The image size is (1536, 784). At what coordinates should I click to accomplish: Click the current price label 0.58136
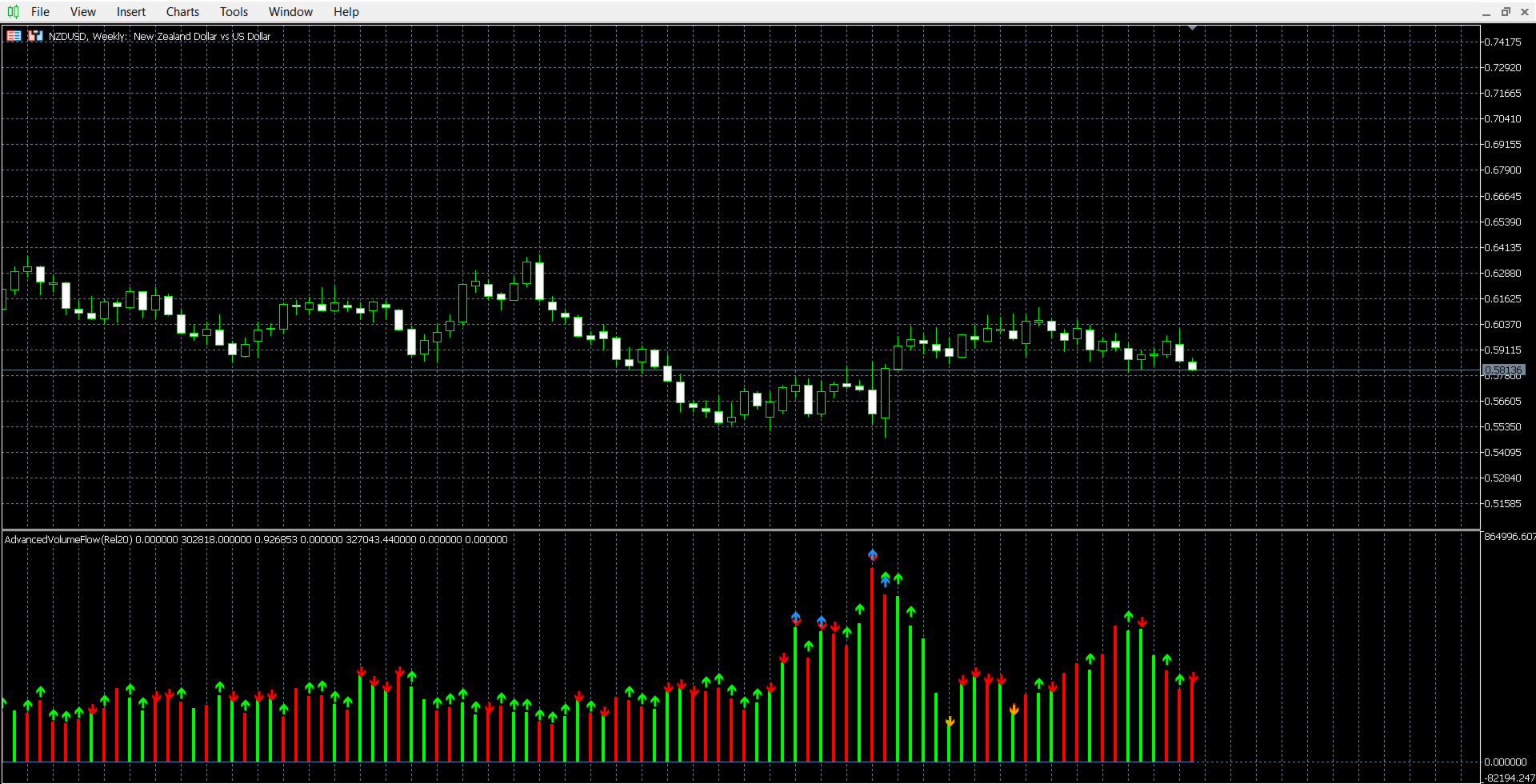click(x=1503, y=370)
